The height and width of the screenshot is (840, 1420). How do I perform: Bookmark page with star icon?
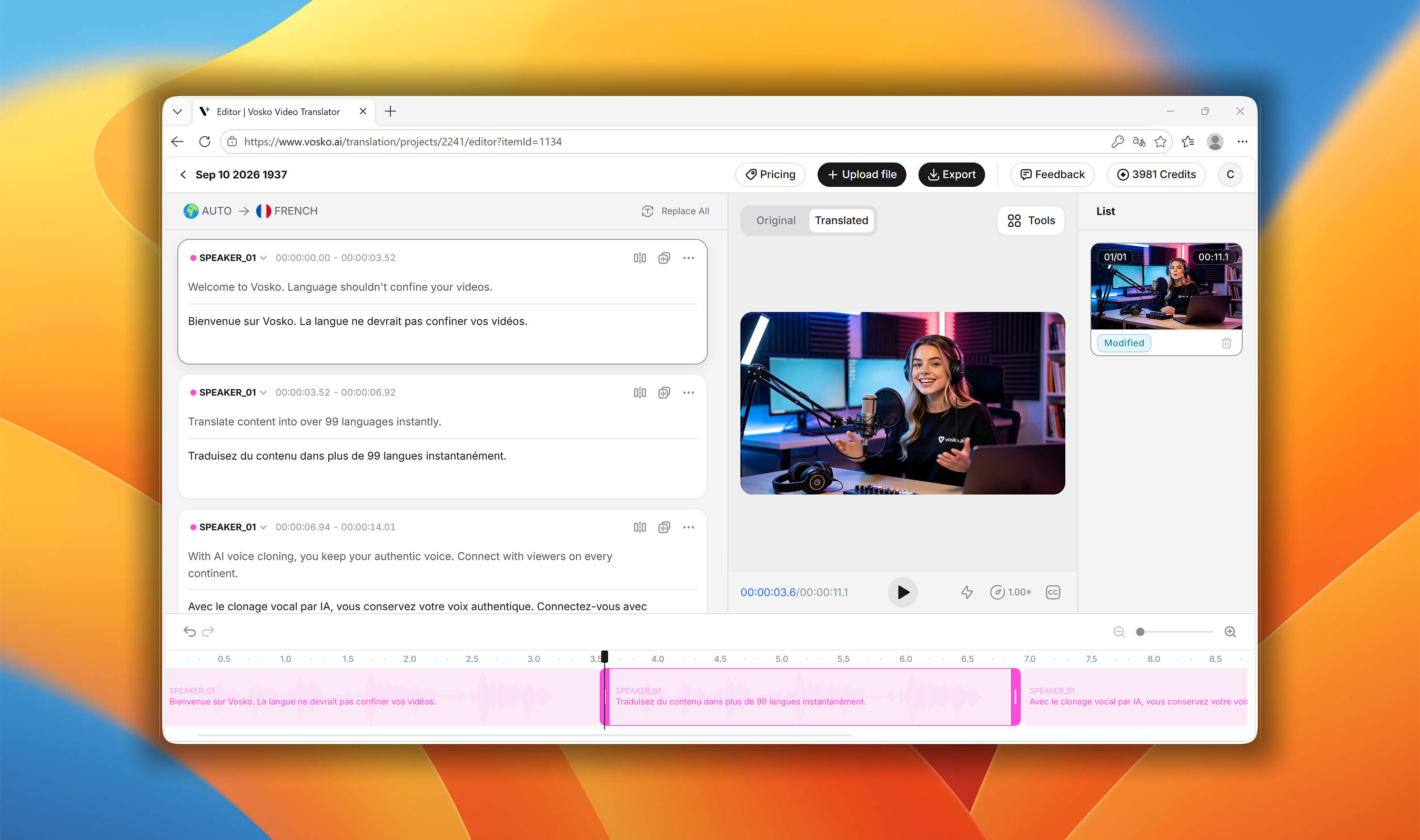pos(1160,141)
